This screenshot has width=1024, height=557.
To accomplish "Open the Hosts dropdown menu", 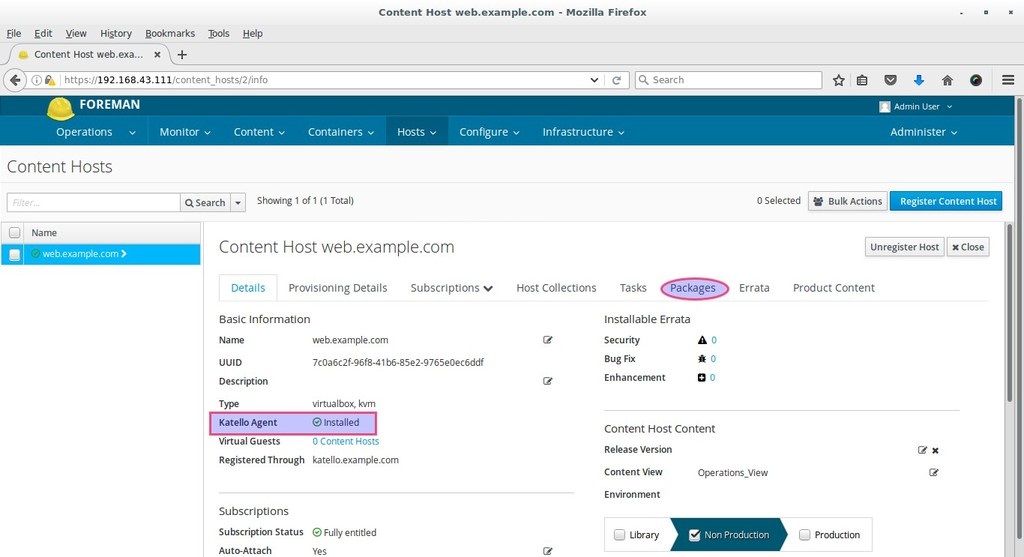I will (x=417, y=132).
